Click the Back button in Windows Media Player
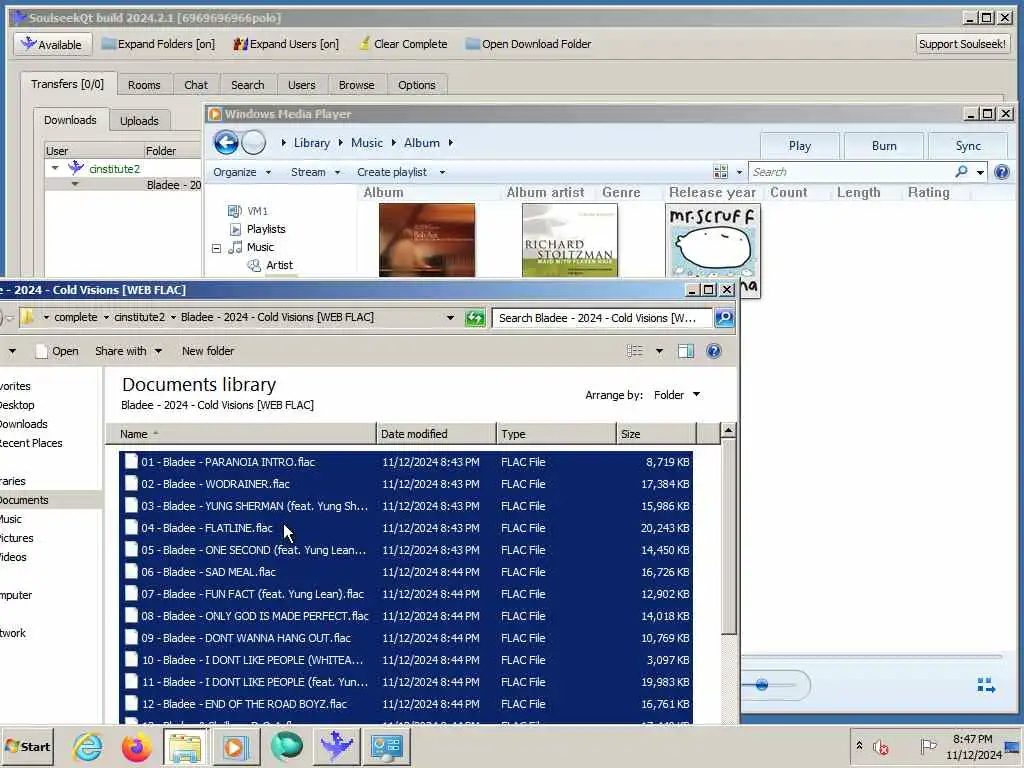Image resolution: width=1024 pixels, height=768 pixels. click(226, 142)
